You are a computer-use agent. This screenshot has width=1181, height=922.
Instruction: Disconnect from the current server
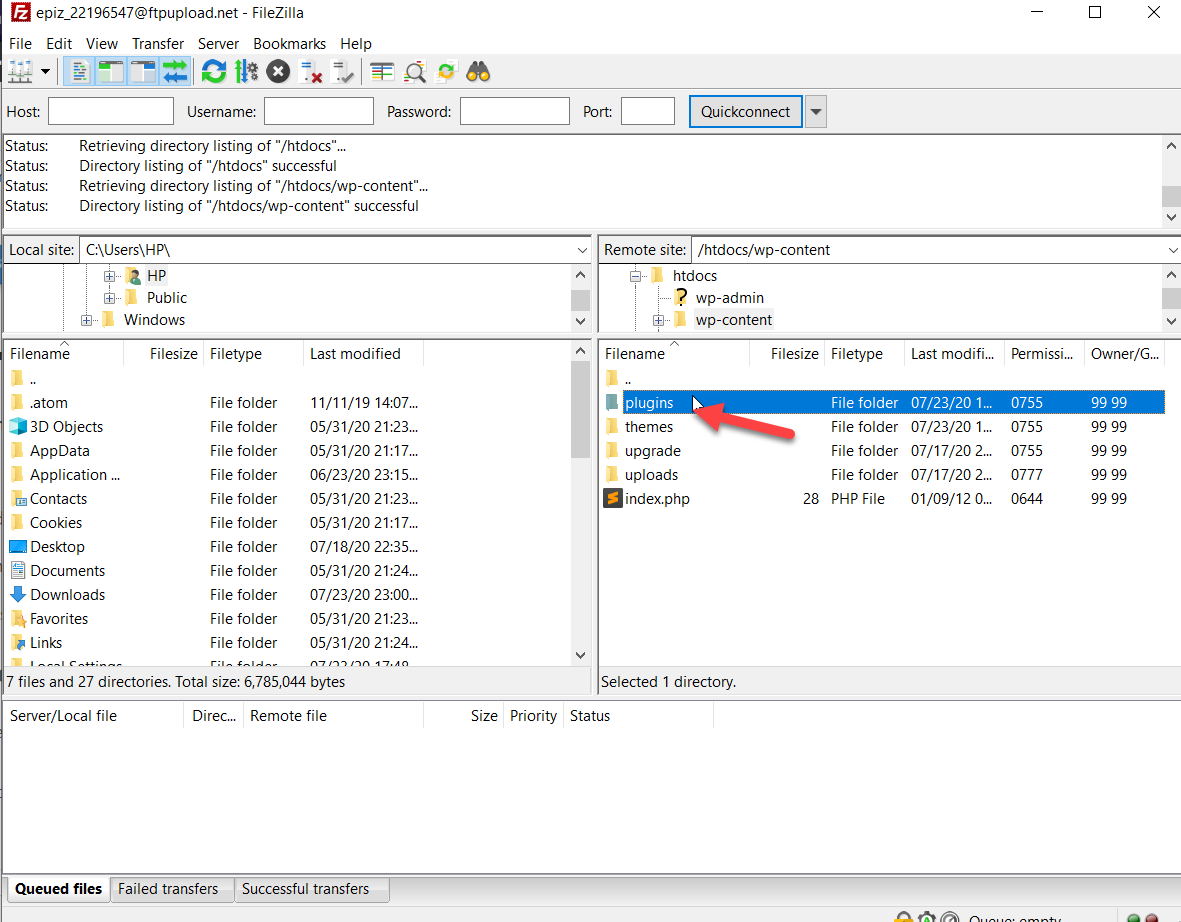[x=310, y=72]
